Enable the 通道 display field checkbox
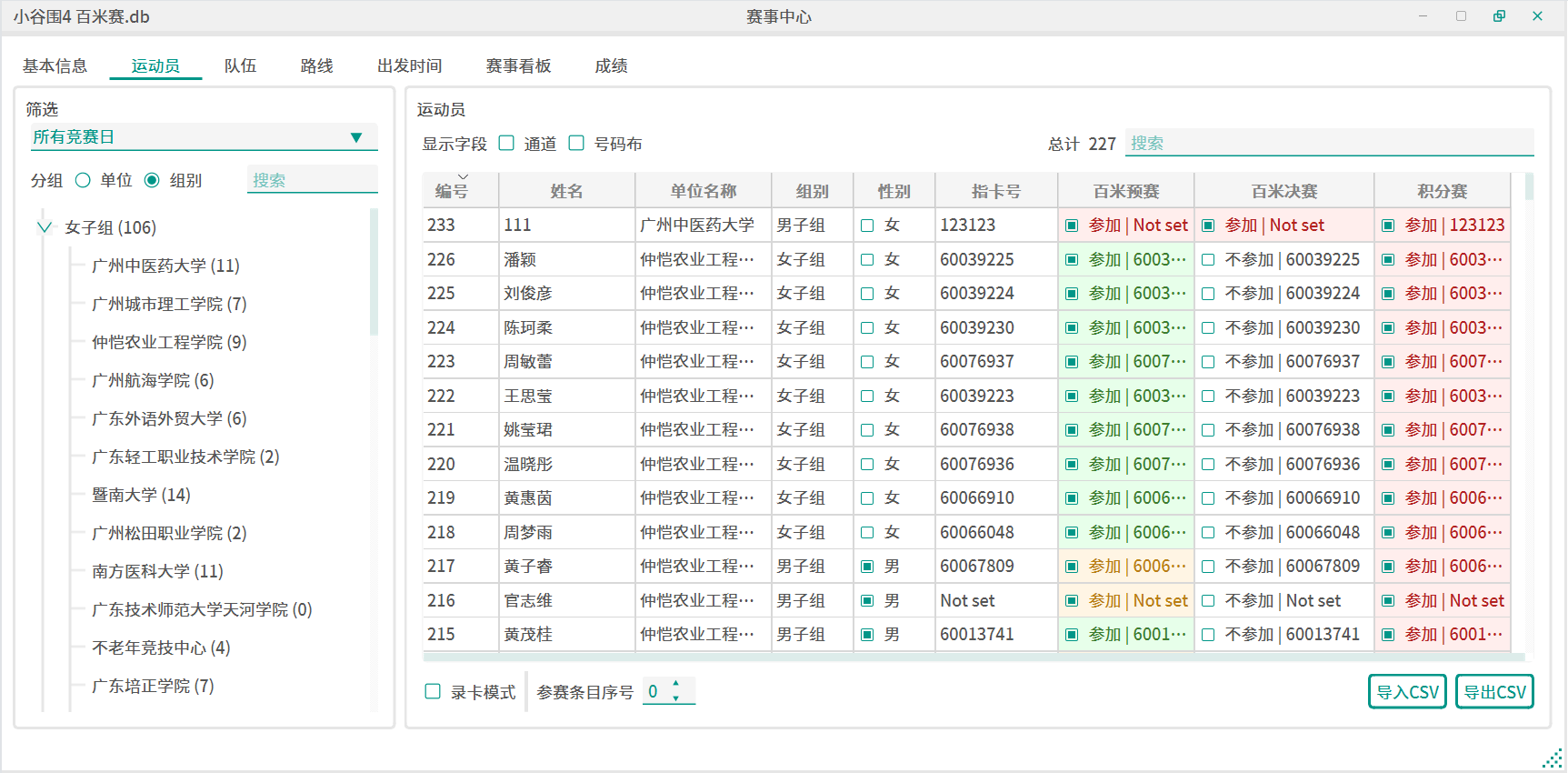 click(507, 144)
